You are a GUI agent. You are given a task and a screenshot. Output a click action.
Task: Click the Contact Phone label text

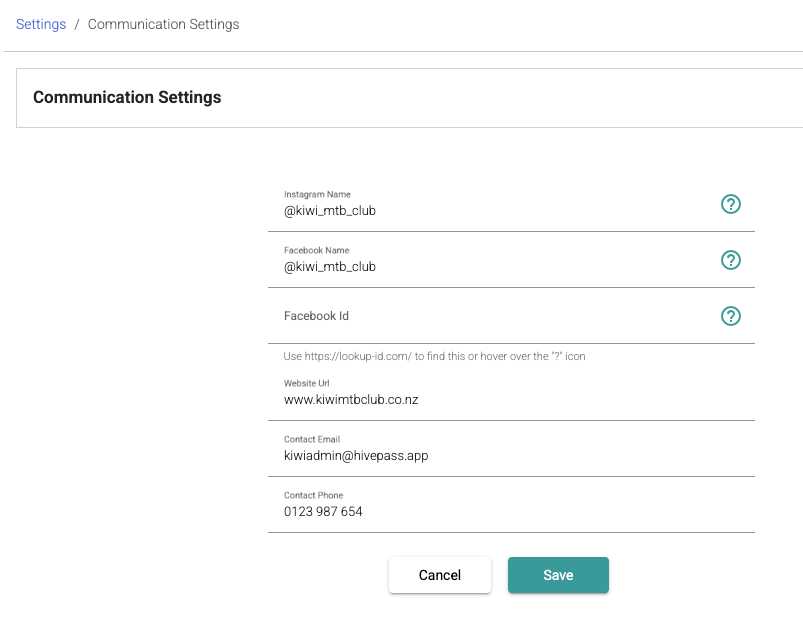click(x=313, y=495)
